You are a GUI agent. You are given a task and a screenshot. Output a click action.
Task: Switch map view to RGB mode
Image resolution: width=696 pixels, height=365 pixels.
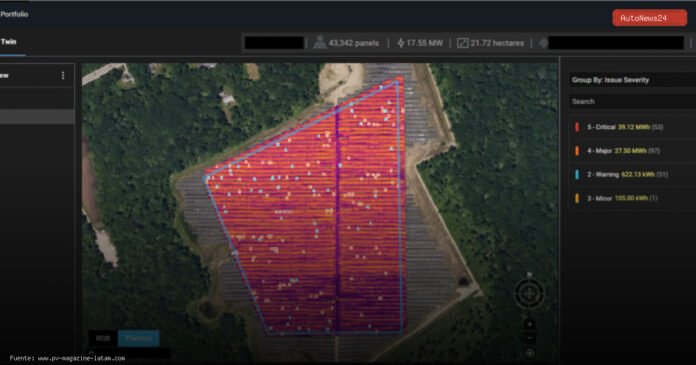click(x=103, y=338)
